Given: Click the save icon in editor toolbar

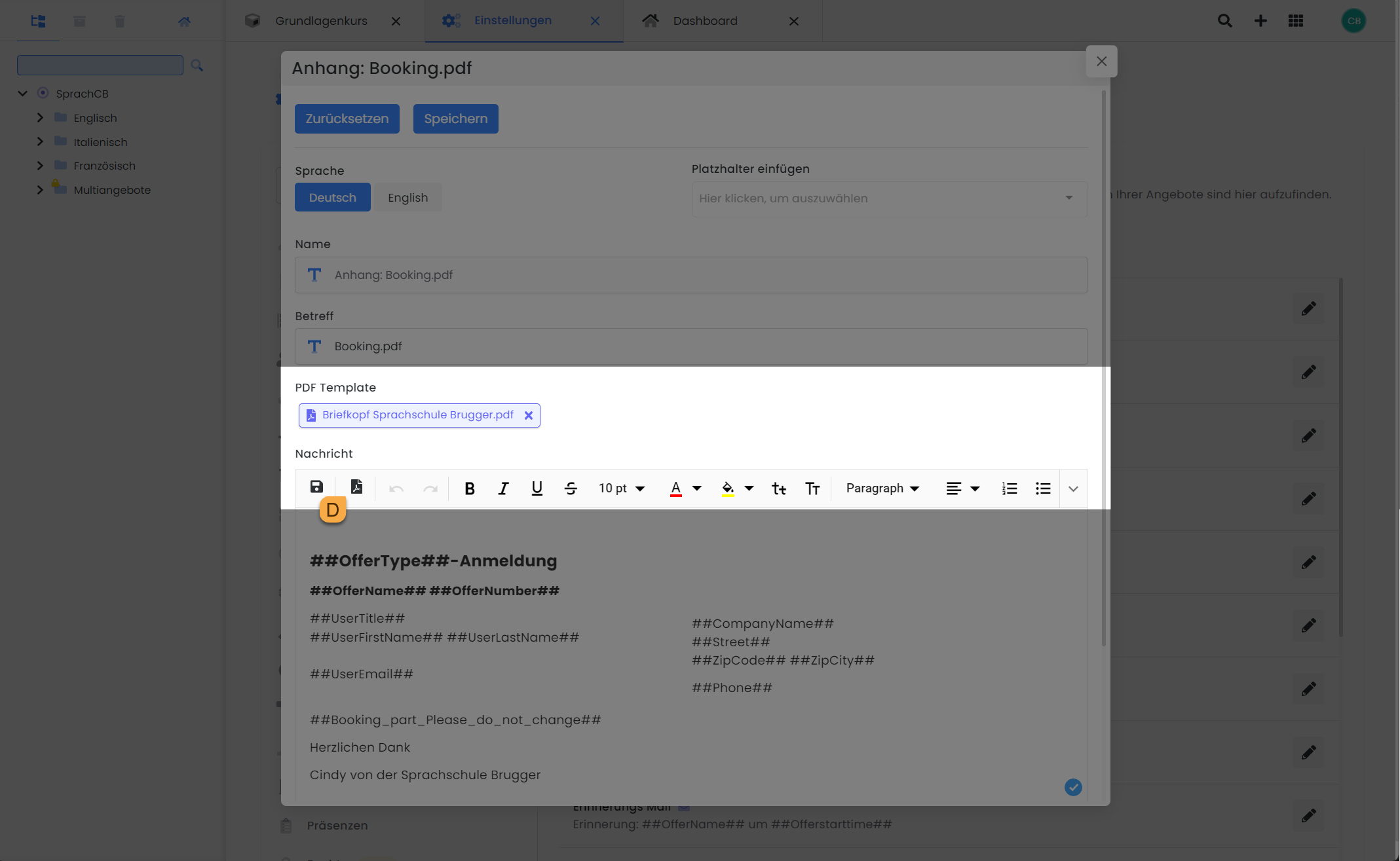Looking at the screenshot, I should [316, 487].
